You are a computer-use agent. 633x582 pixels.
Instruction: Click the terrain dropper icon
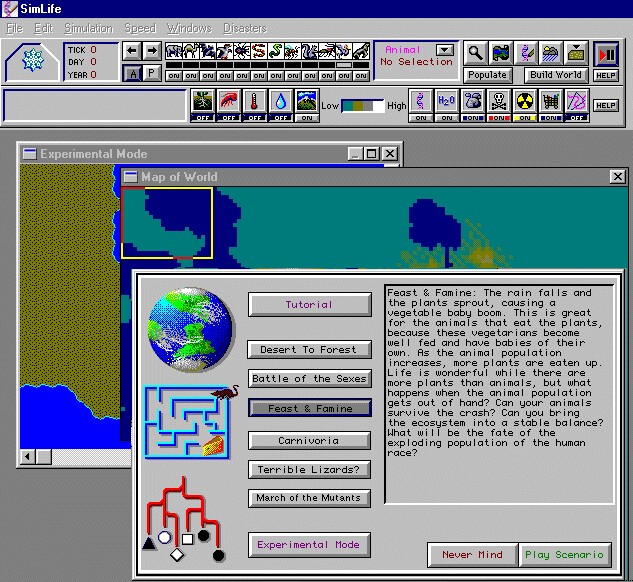576,53
